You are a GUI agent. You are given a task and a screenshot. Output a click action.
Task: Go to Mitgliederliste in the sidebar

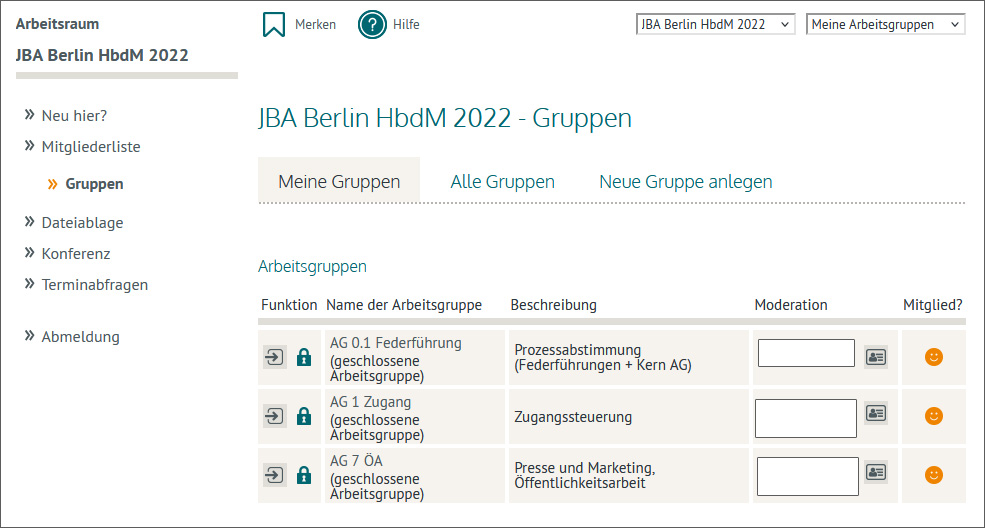pyautogui.click(x=91, y=147)
